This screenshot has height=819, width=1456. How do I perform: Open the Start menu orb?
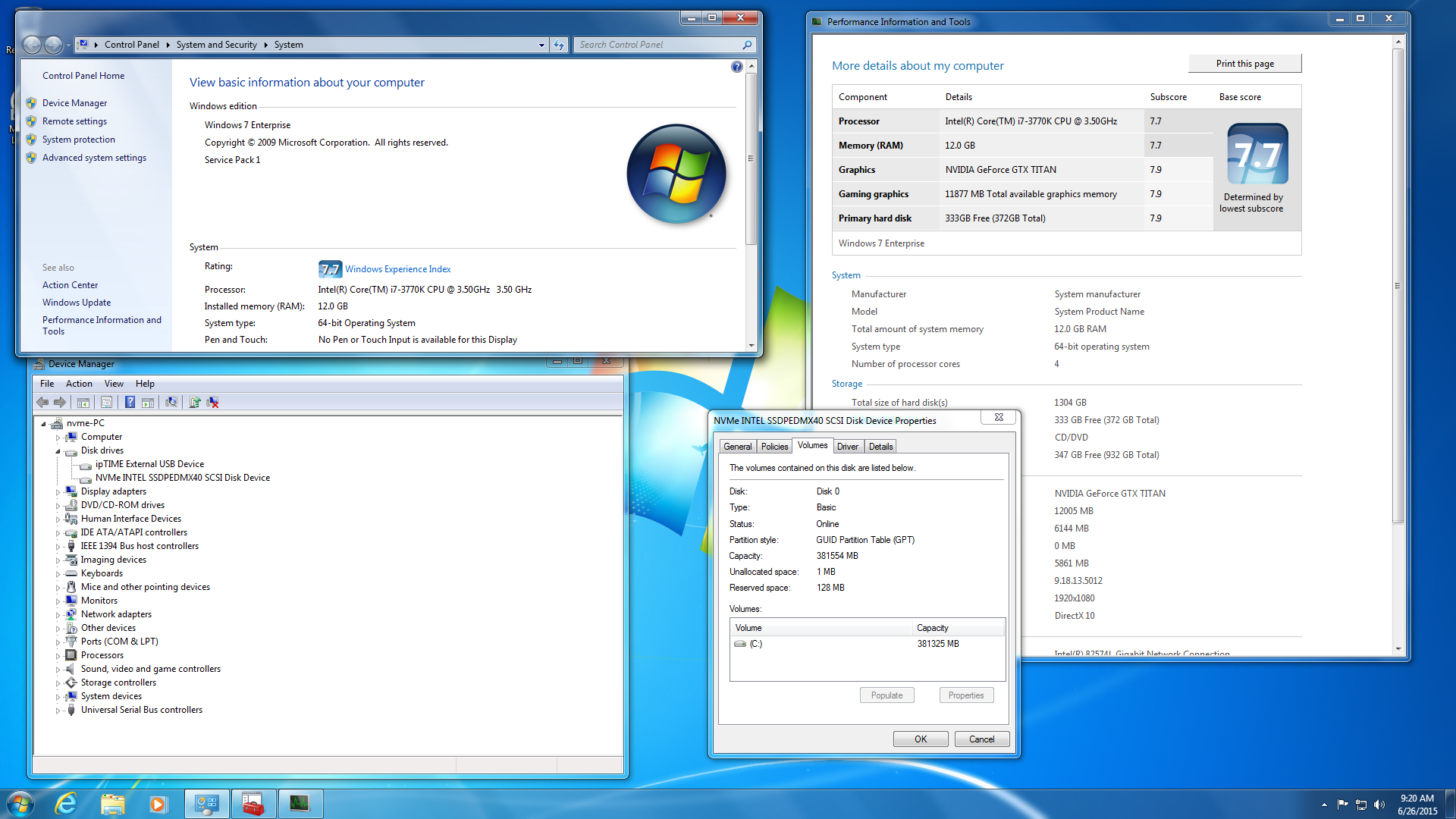coord(20,804)
